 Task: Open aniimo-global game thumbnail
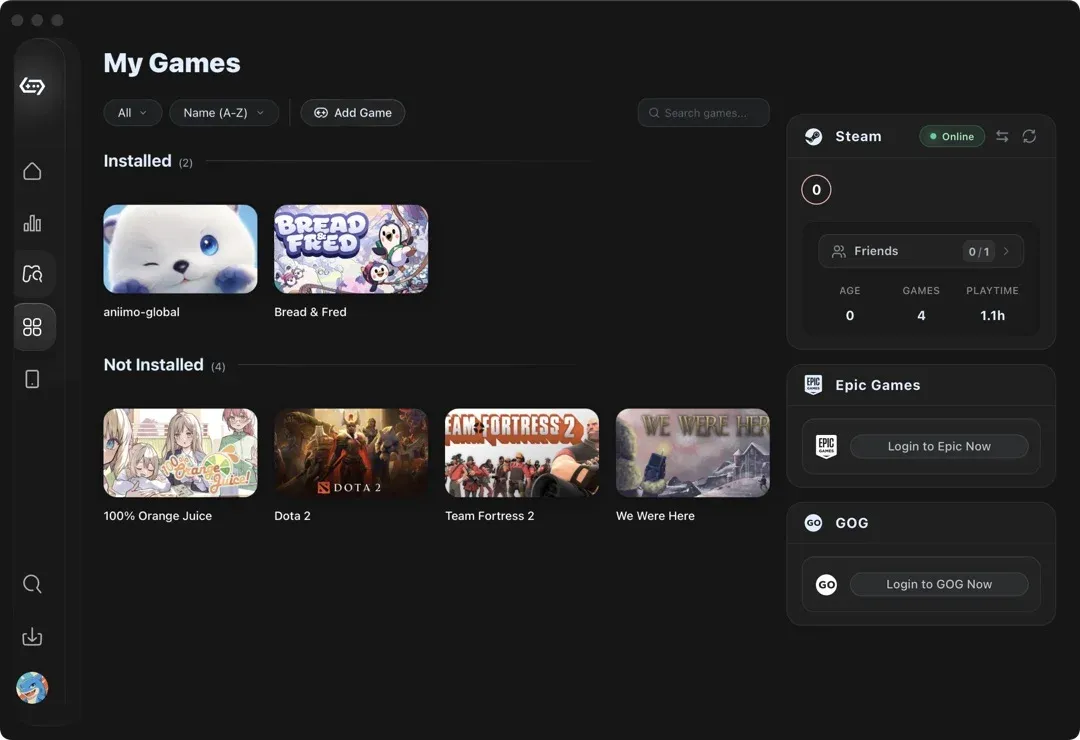(x=180, y=249)
